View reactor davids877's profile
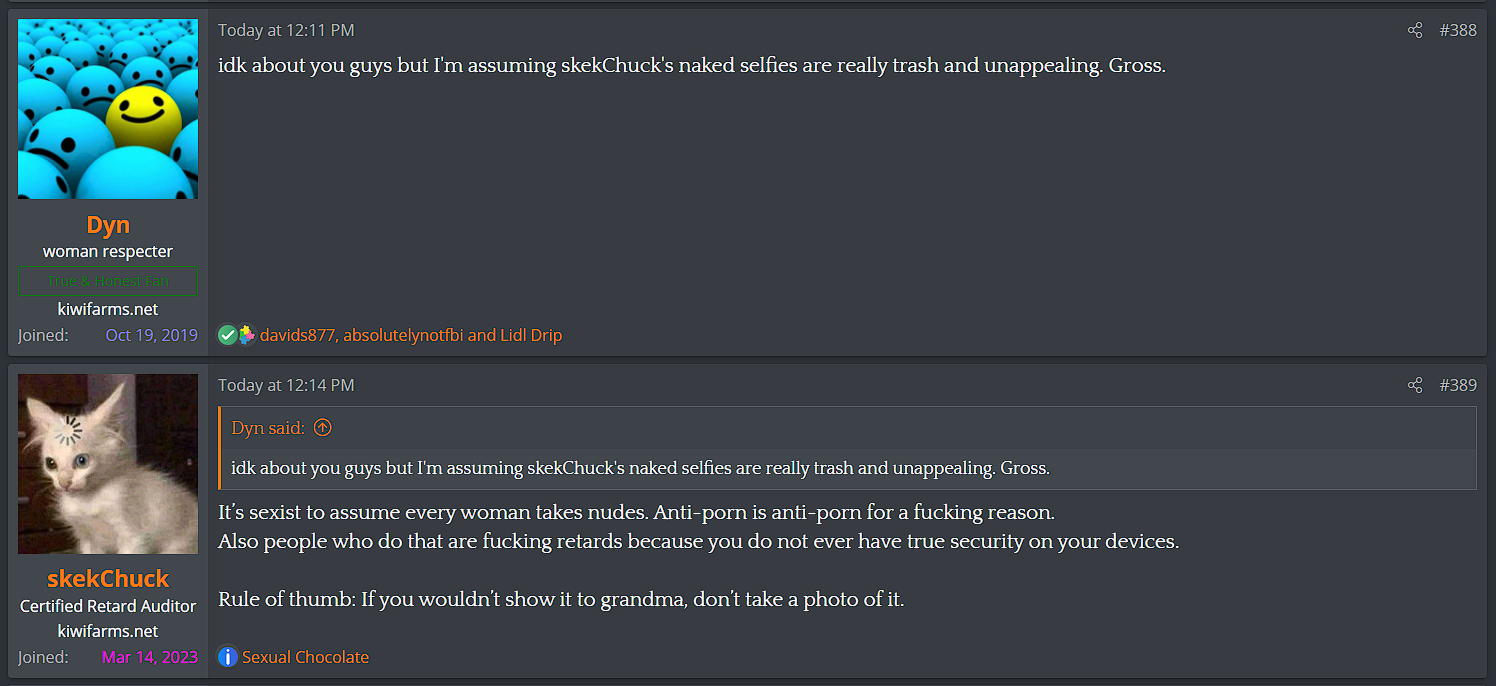 (x=297, y=336)
